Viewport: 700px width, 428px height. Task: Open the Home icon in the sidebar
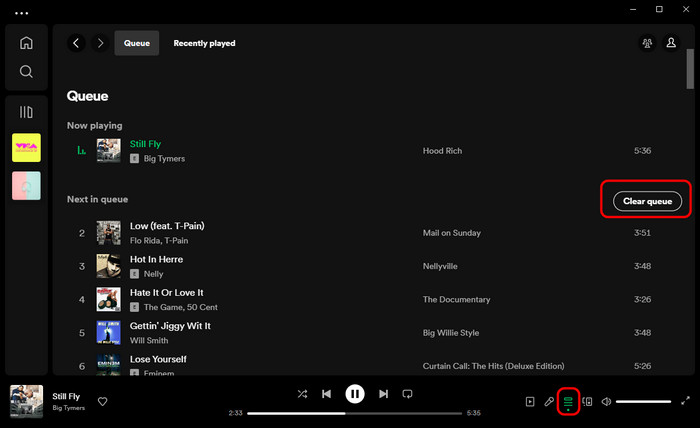[x=26, y=43]
